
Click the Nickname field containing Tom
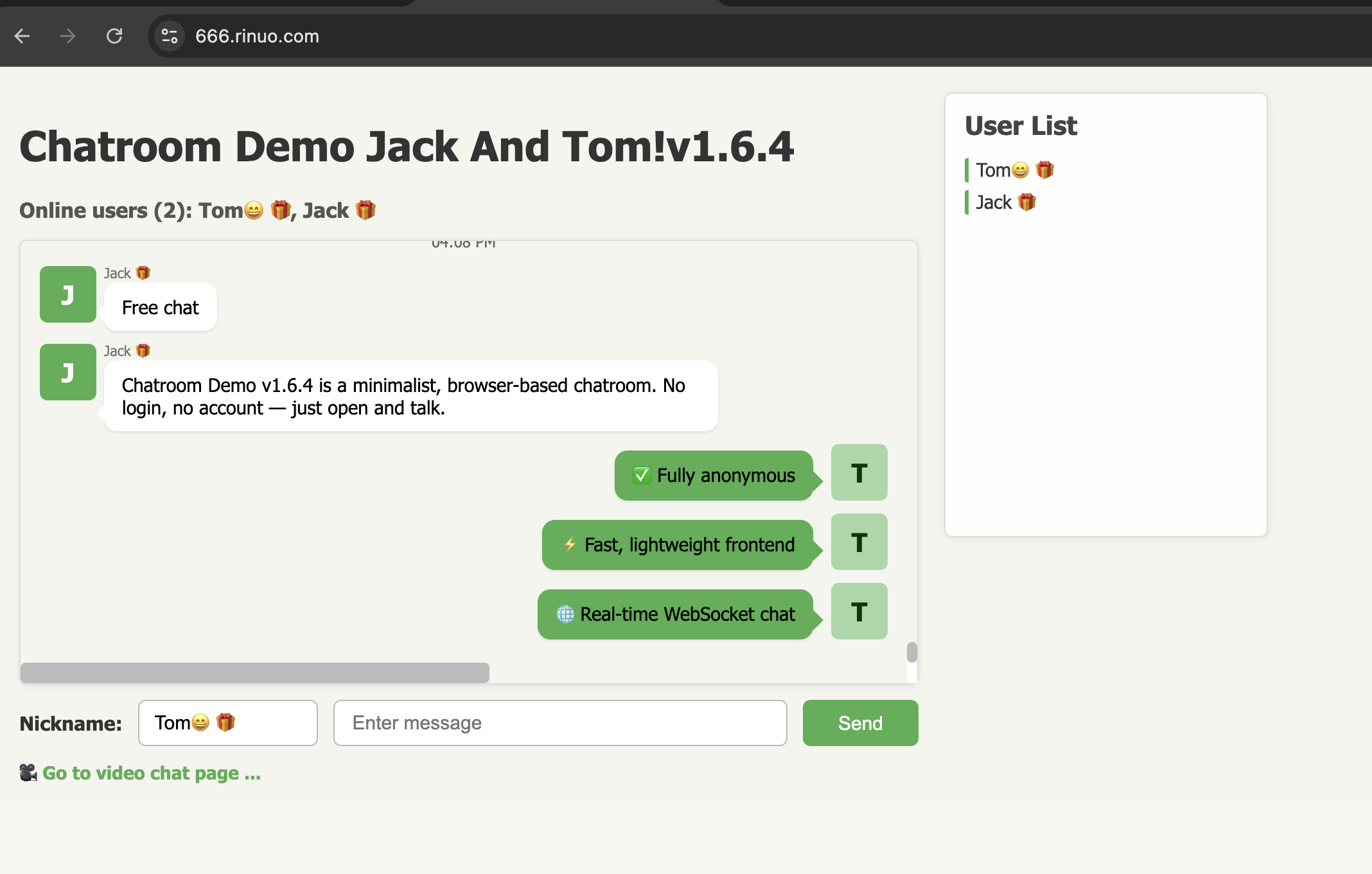(228, 723)
